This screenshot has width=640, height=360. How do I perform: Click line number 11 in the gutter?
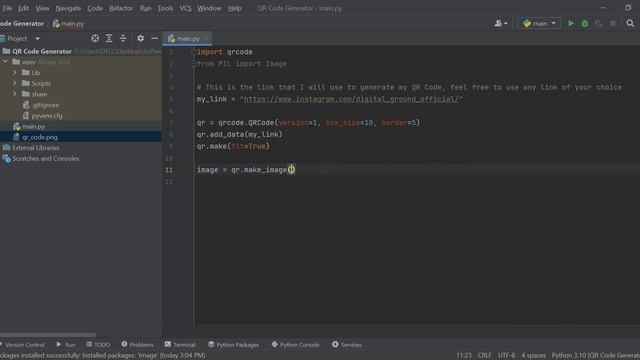[169, 170]
